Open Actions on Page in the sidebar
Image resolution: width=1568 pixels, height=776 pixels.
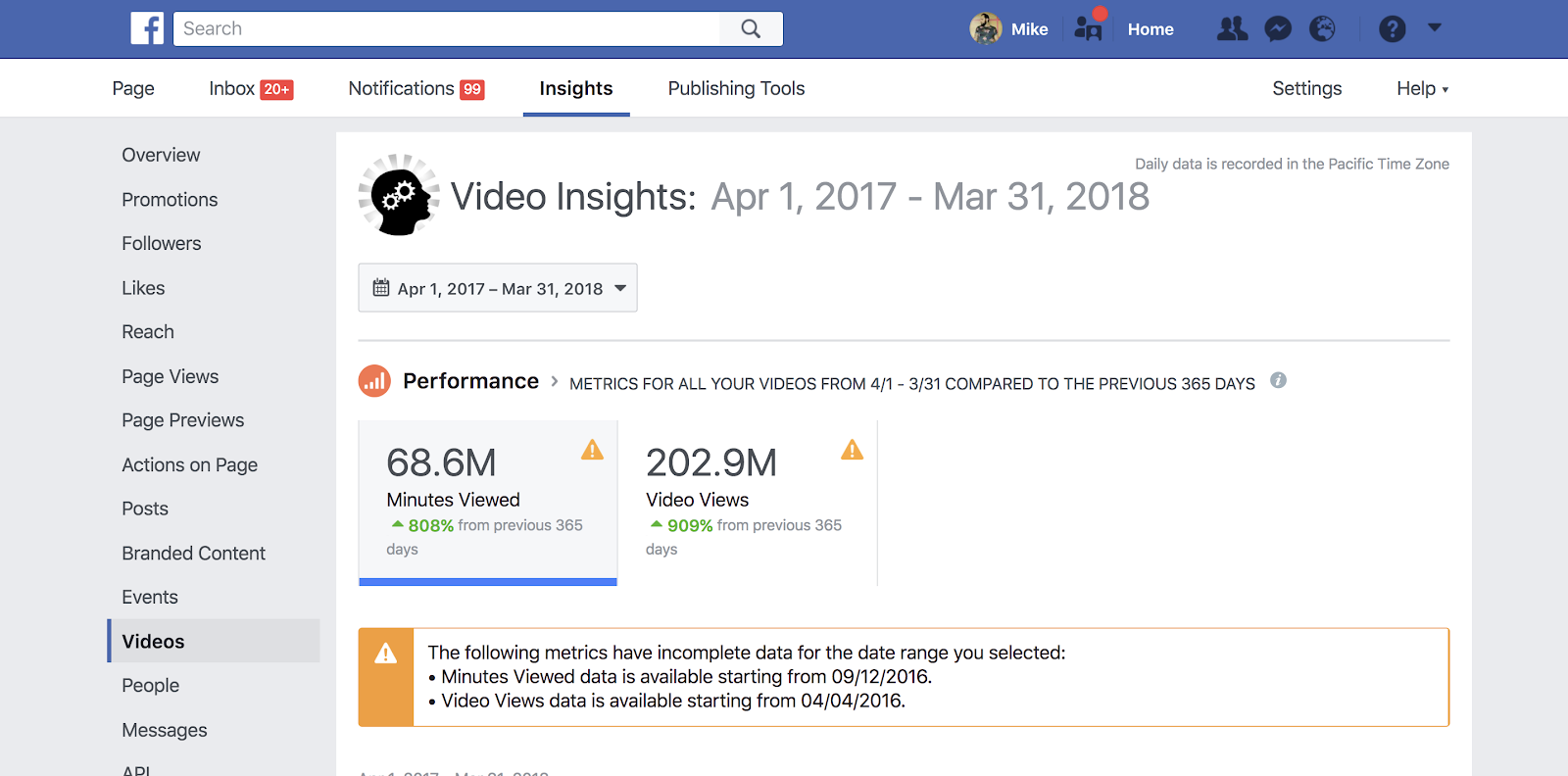tap(190, 464)
